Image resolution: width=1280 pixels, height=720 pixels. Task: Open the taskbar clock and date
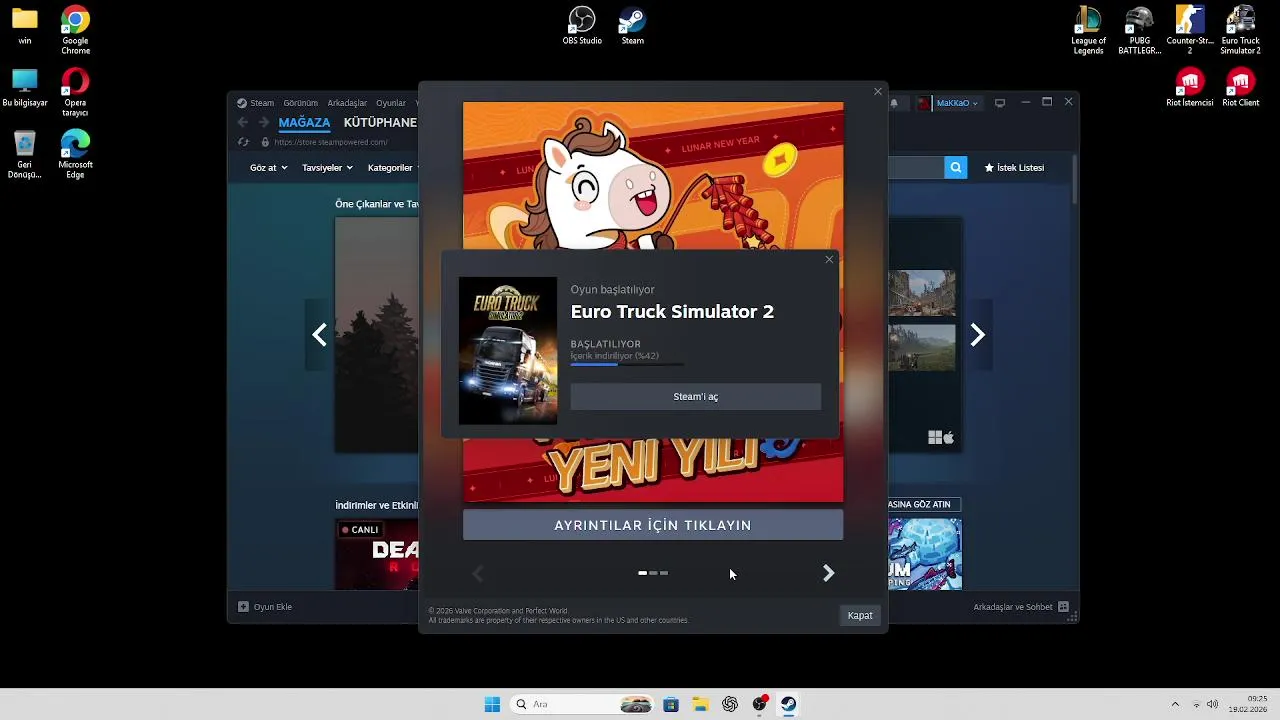[x=1250, y=704]
